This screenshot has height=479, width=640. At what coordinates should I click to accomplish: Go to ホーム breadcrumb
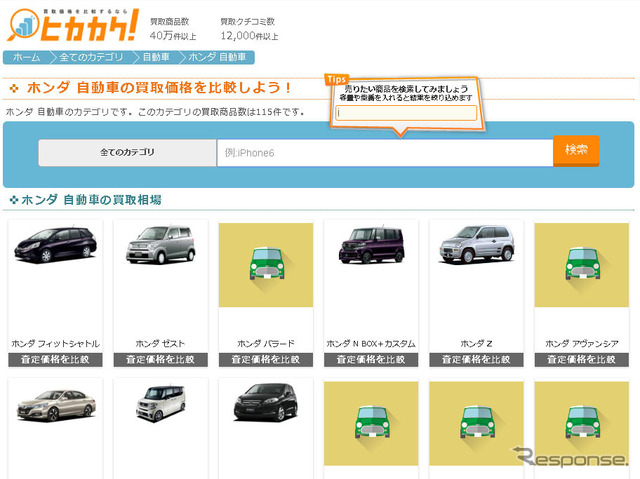27,57
